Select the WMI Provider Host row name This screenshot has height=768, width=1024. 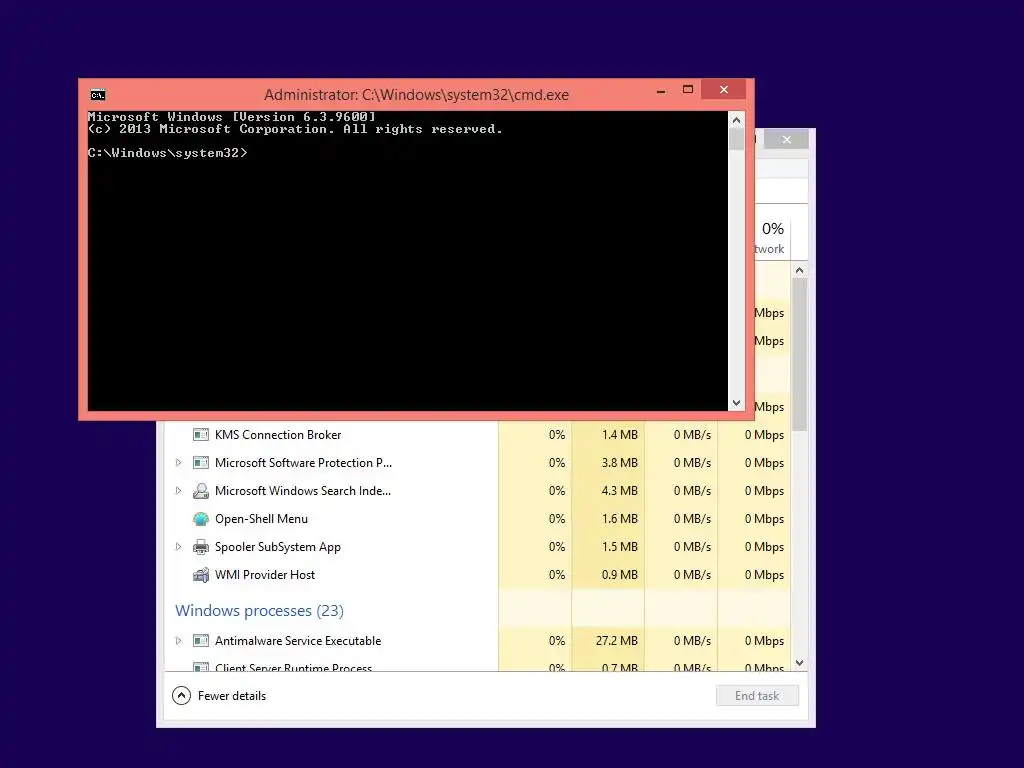tap(265, 575)
